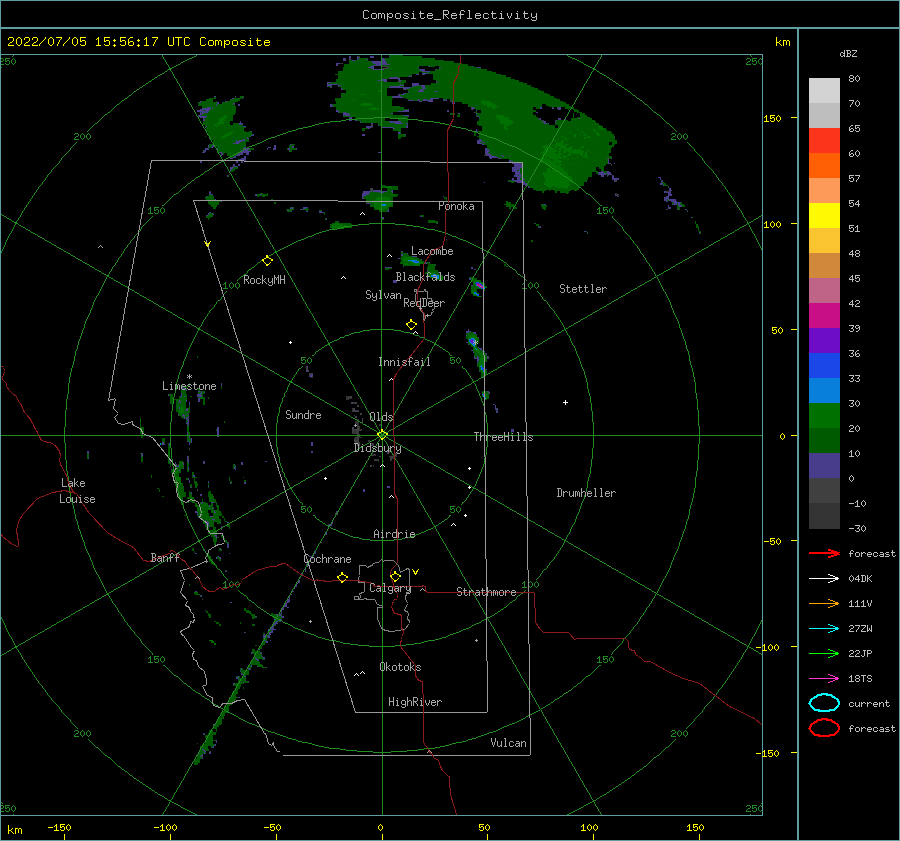The height and width of the screenshot is (841, 900).
Task: Select the Sundre label
Action: (x=303, y=414)
